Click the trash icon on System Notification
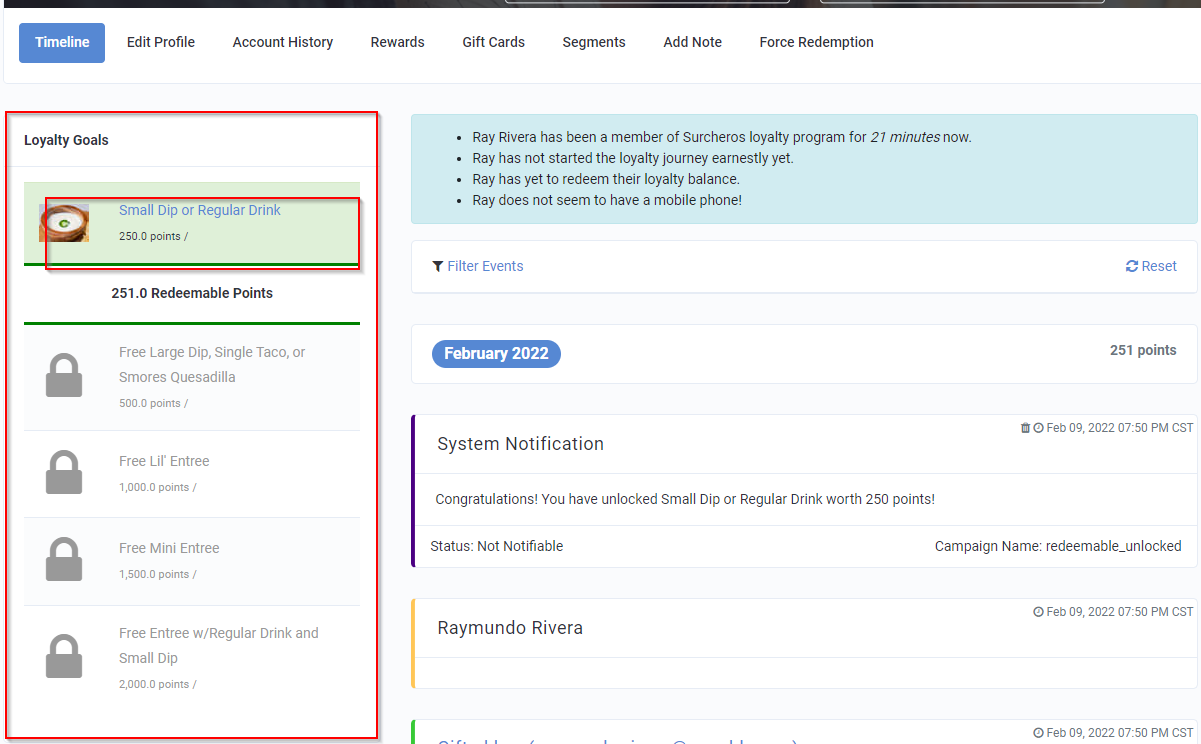 (x=1025, y=428)
